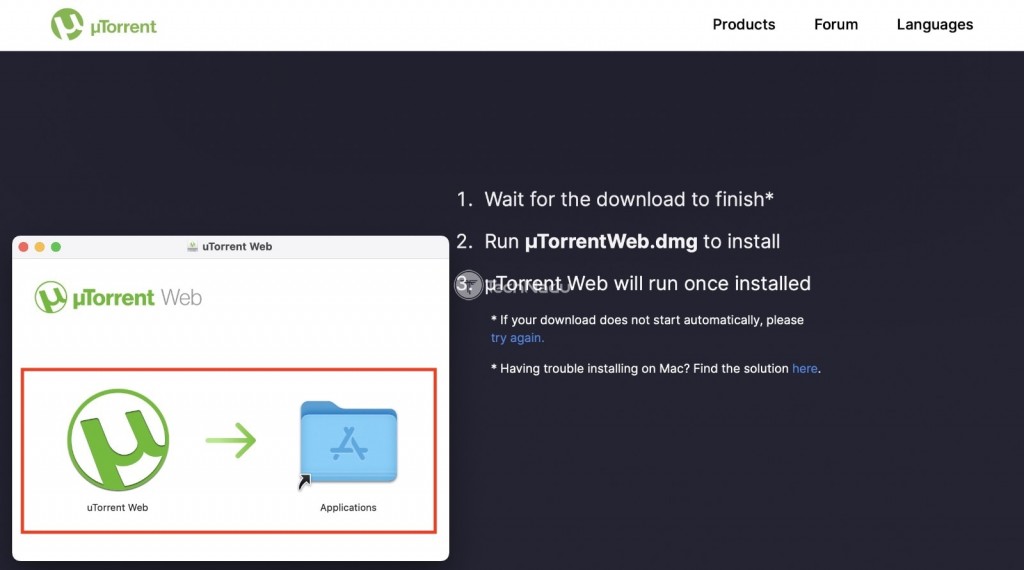Go to the Forum page

[835, 25]
